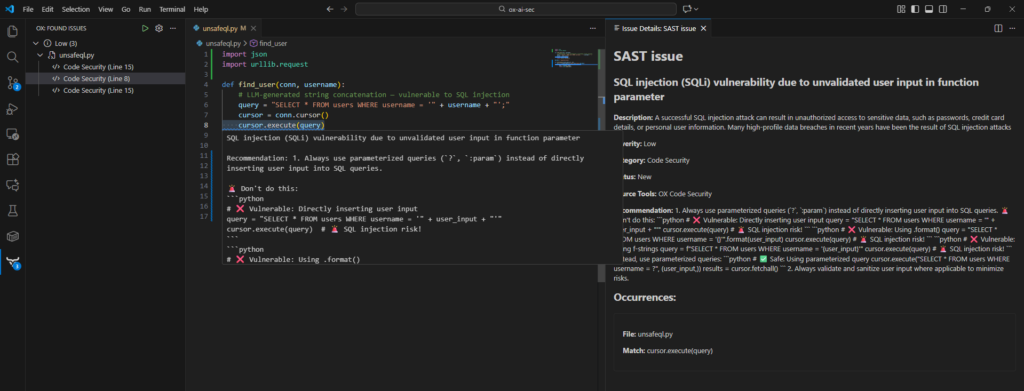1024x391 pixels.
Task: Click 'cursor.execute(query)' on editor line 8
Action: 281,125
